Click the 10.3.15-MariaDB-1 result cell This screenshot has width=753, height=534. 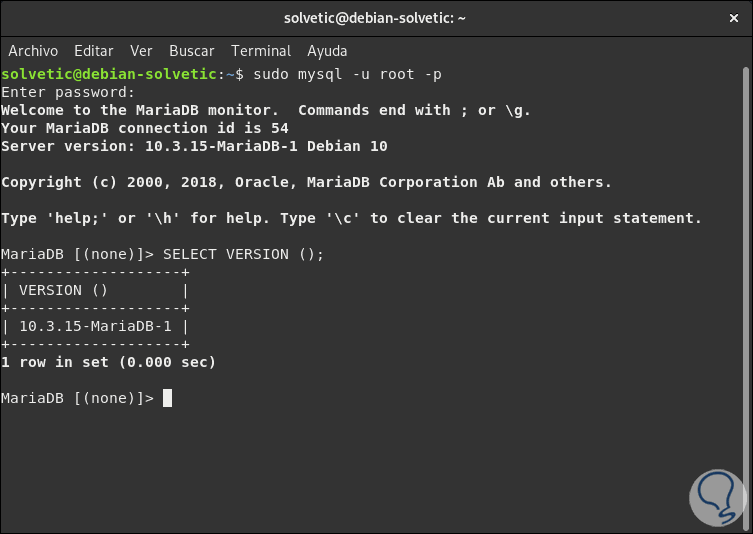point(95,326)
